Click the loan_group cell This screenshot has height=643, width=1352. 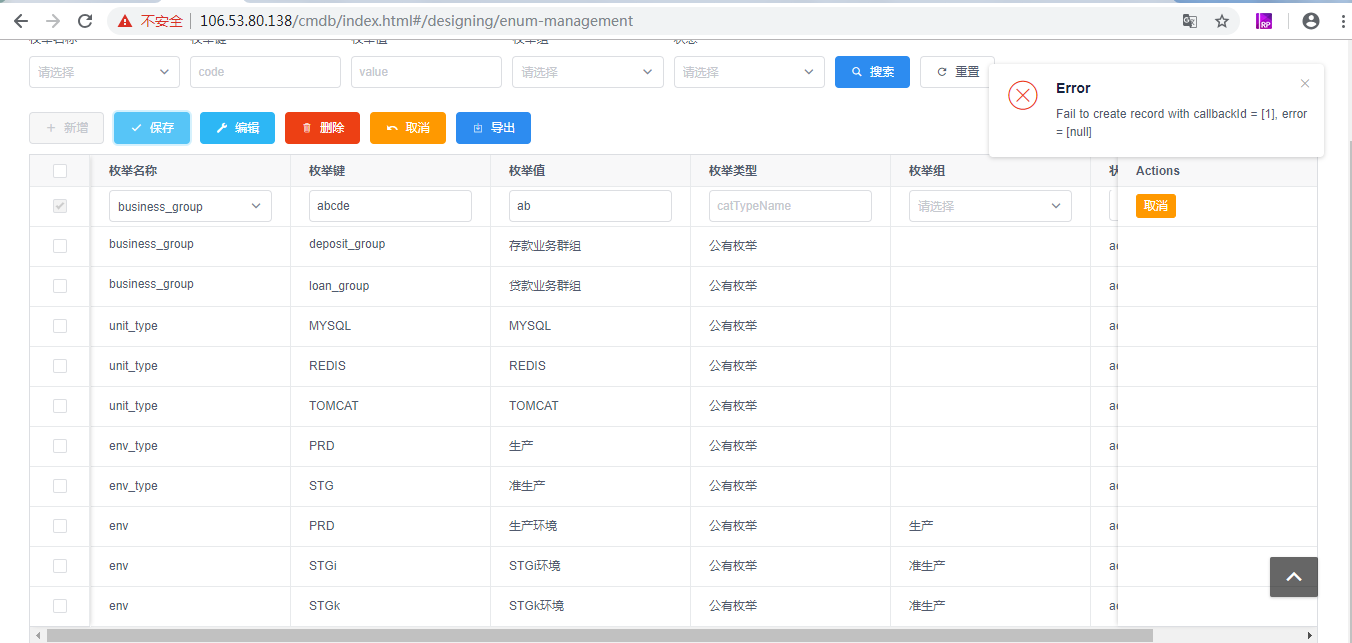click(x=339, y=286)
